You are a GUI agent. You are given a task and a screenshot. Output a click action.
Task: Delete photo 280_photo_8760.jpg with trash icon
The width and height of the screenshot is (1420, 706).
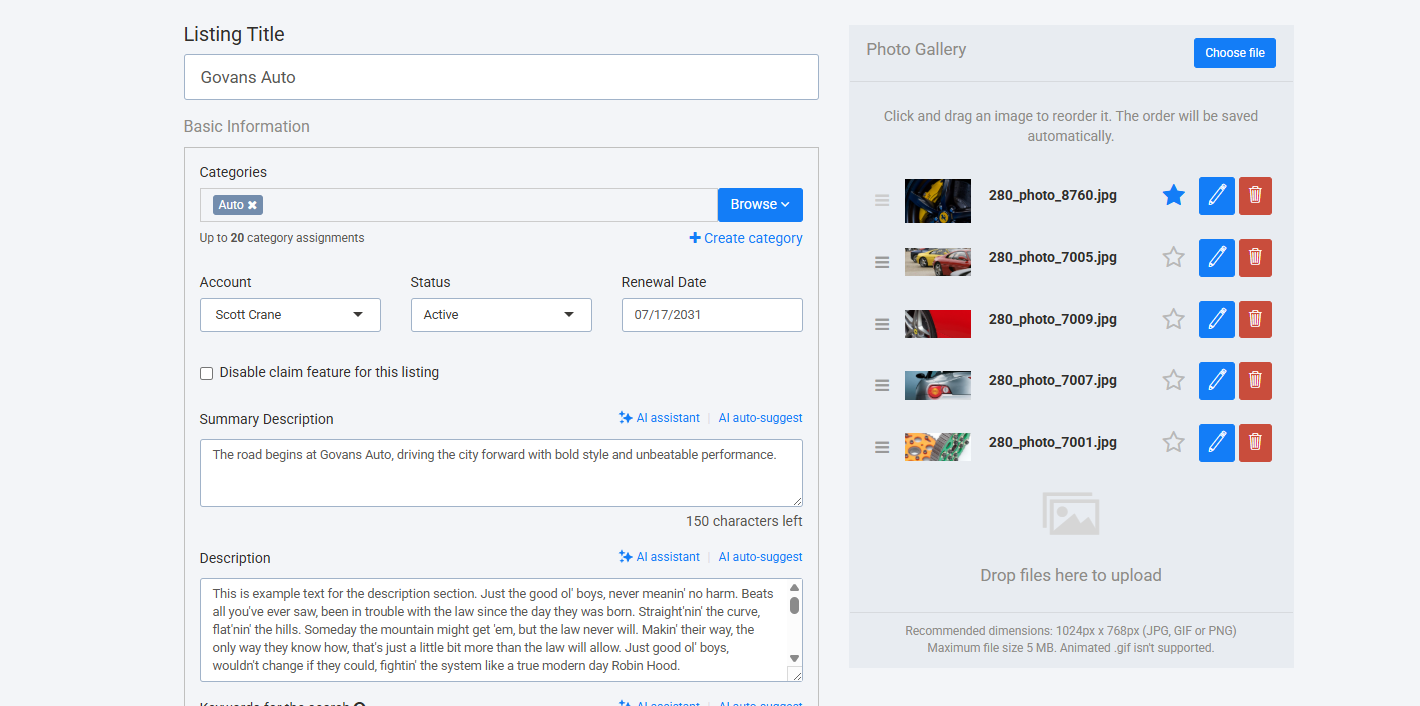[x=1255, y=196]
